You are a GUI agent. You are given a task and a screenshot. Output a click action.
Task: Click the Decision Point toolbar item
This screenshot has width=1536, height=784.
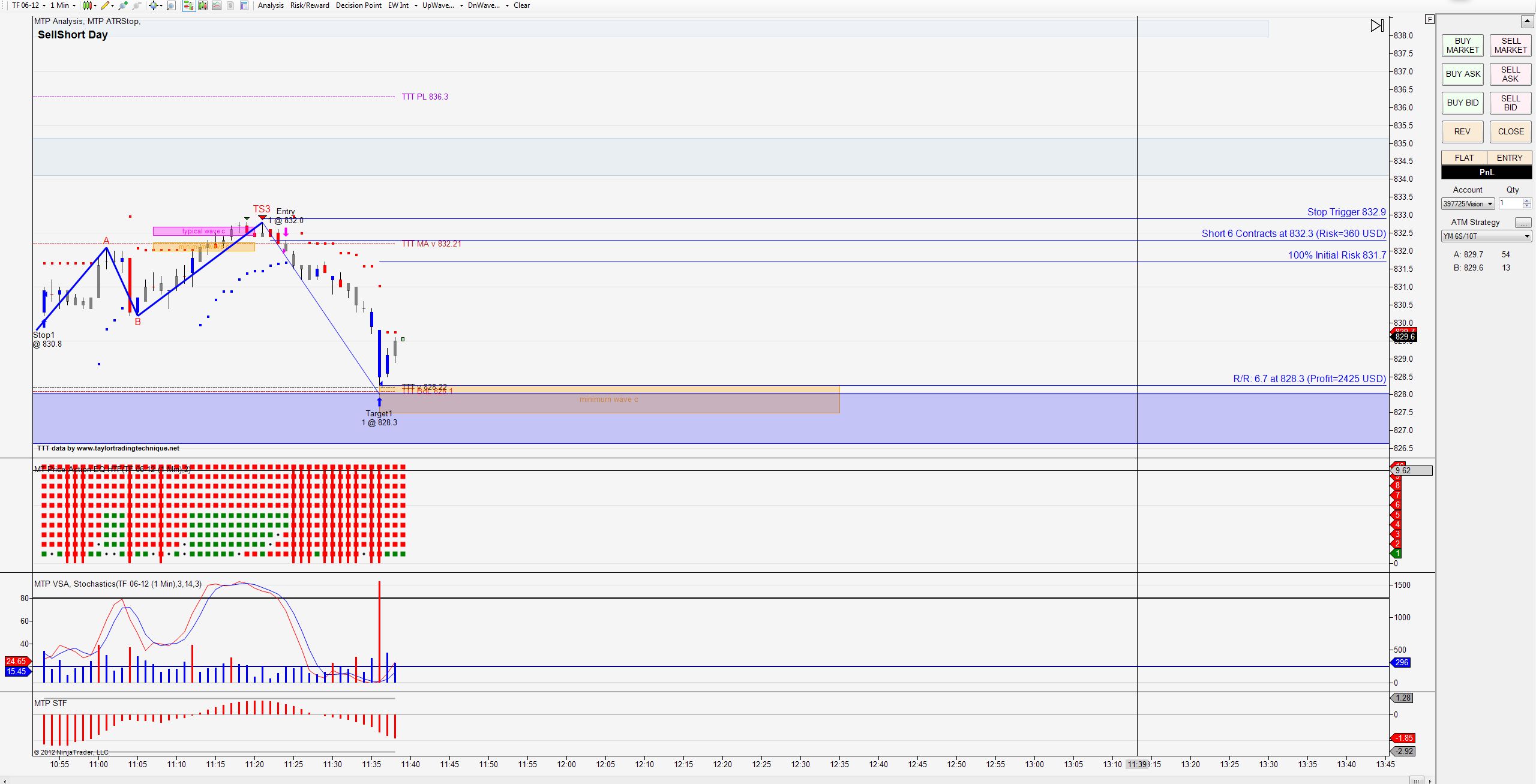[359, 5]
